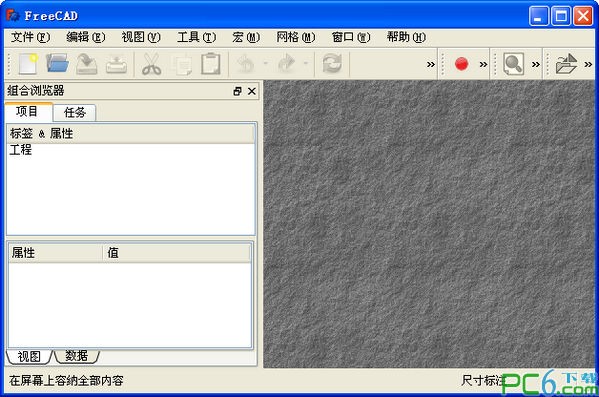The image size is (599, 397).
Task: Open a file using the folder icon
Action: click(57, 63)
